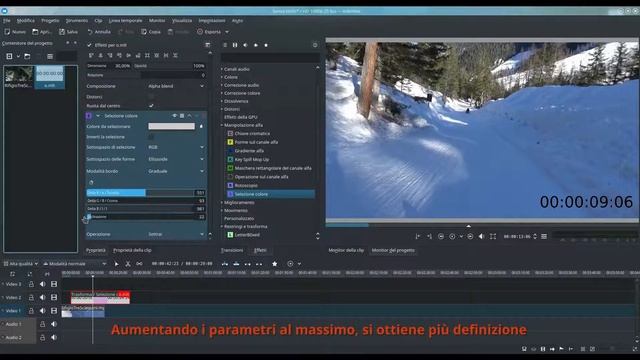Set zone in point in monitor
This screenshot has height=360, width=640.
(418, 236)
